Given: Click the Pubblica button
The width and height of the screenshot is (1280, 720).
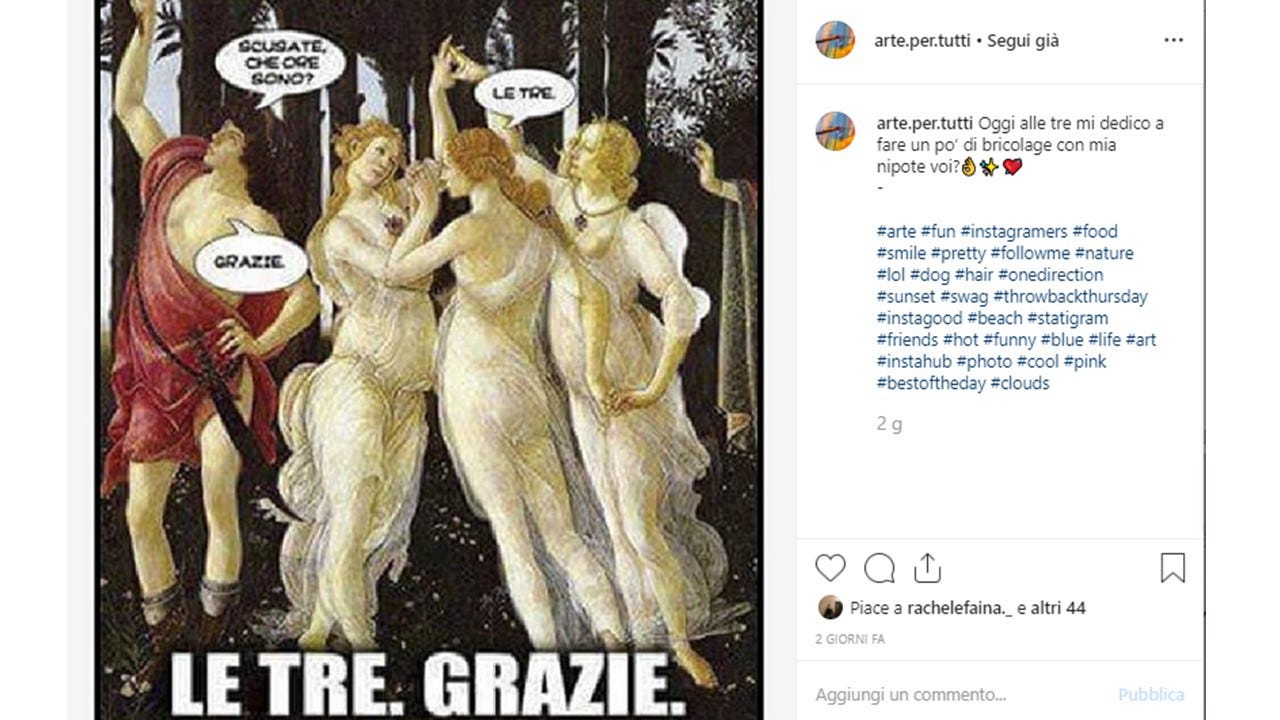Looking at the screenshot, I should (1151, 694).
